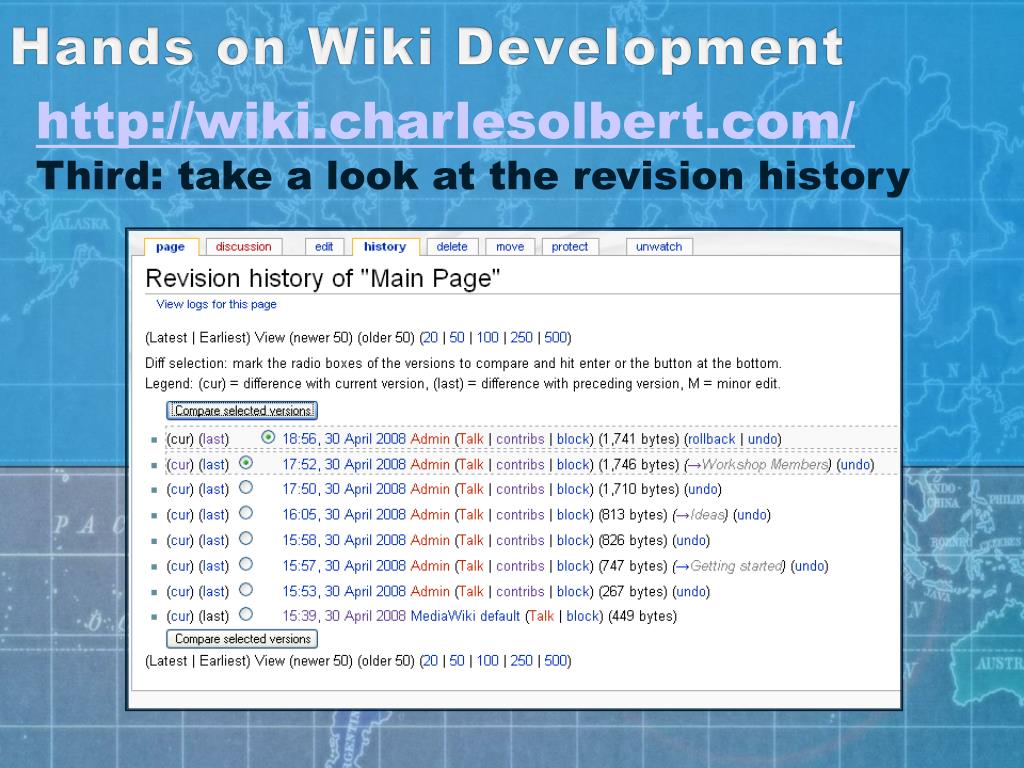Open the discussion tab
Viewport: 1024px width, 768px height.
[x=244, y=247]
